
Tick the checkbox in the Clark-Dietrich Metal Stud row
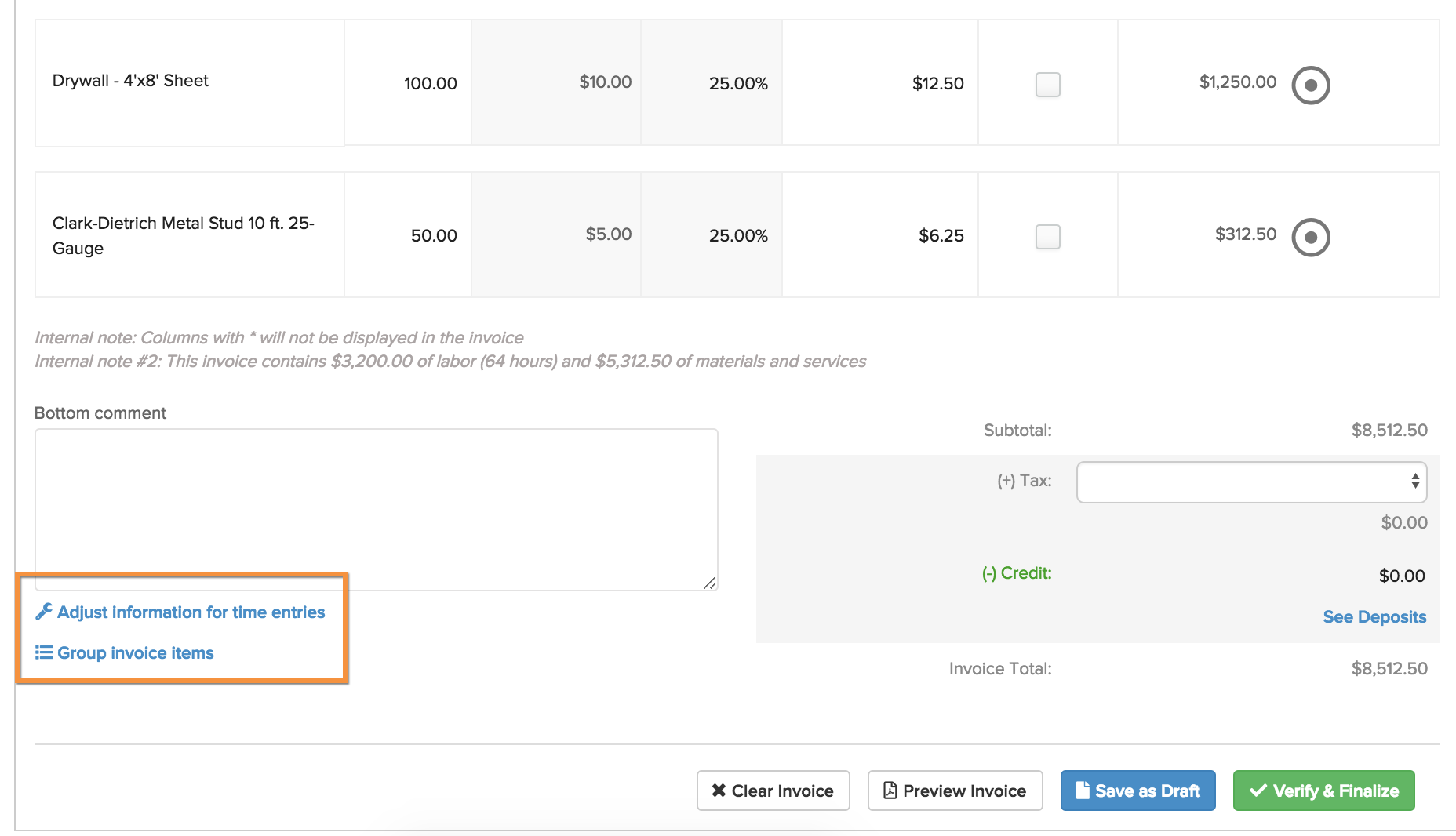coord(1047,236)
